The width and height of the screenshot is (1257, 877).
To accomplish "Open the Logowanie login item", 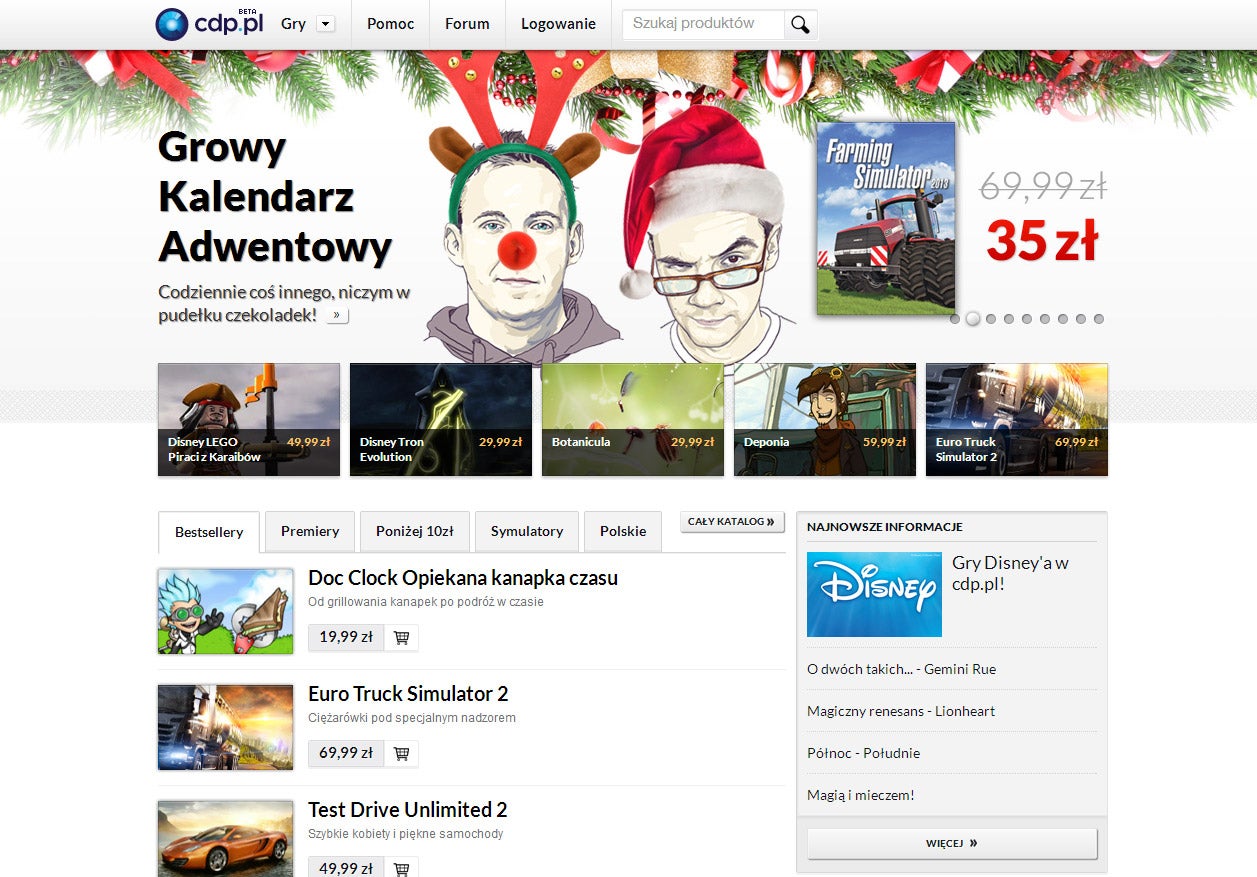I will click(558, 24).
